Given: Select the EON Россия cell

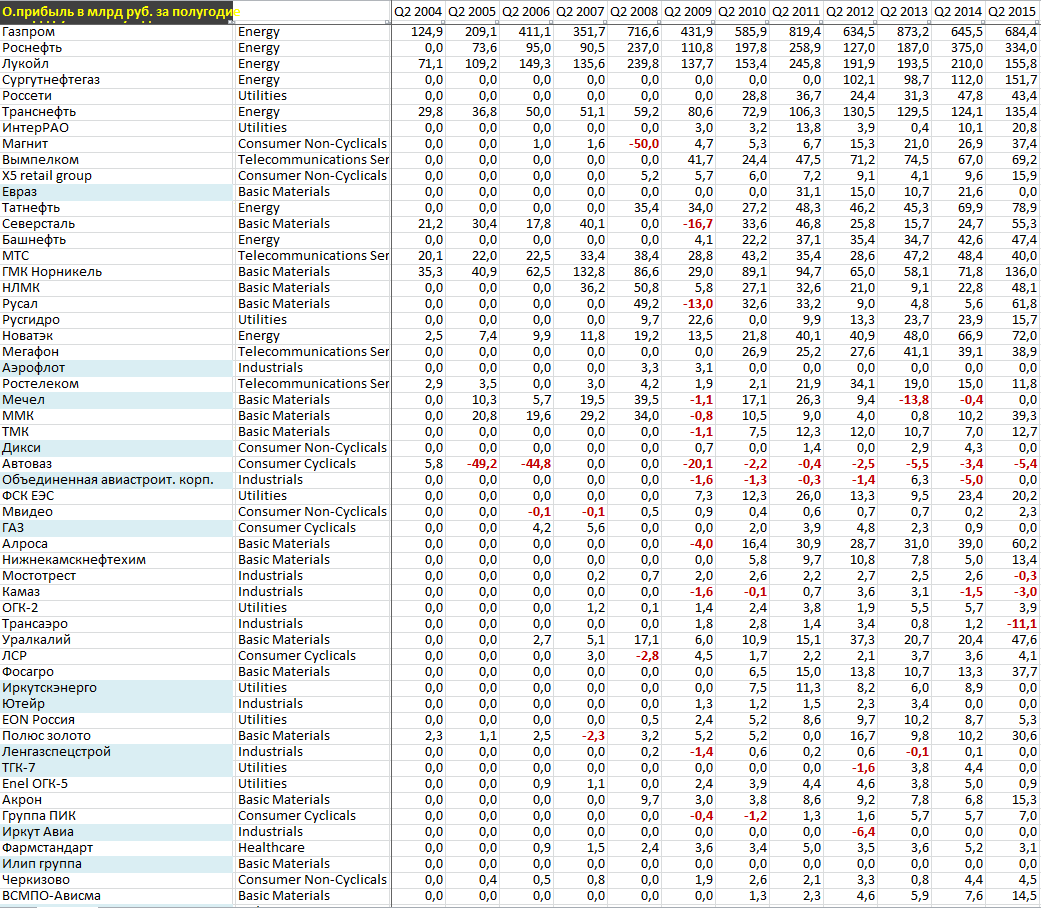Looking at the screenshot, I should pos(118,719).
